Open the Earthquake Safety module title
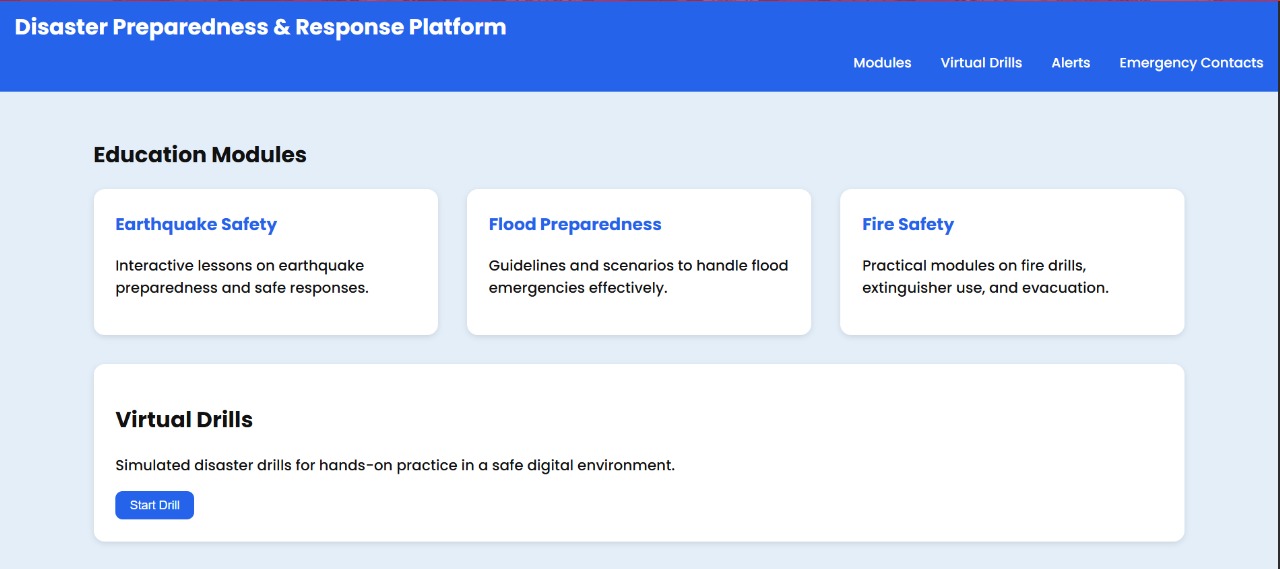The image size is (1280, 569). (x=196, y=225)
